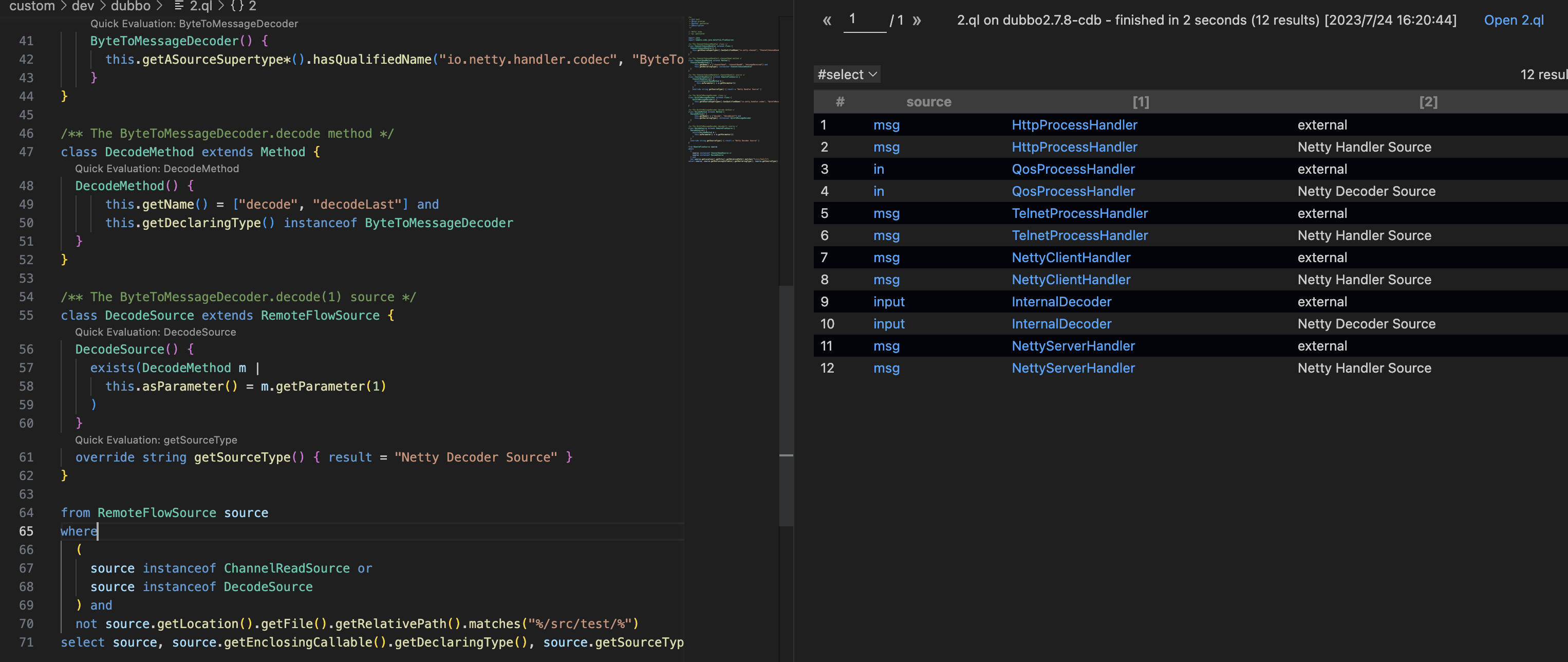The width and height of the screenshot is (1568, 662).
Task: Click the 'dubbo' breadcrumb segment
Action: tap(130, 6)
